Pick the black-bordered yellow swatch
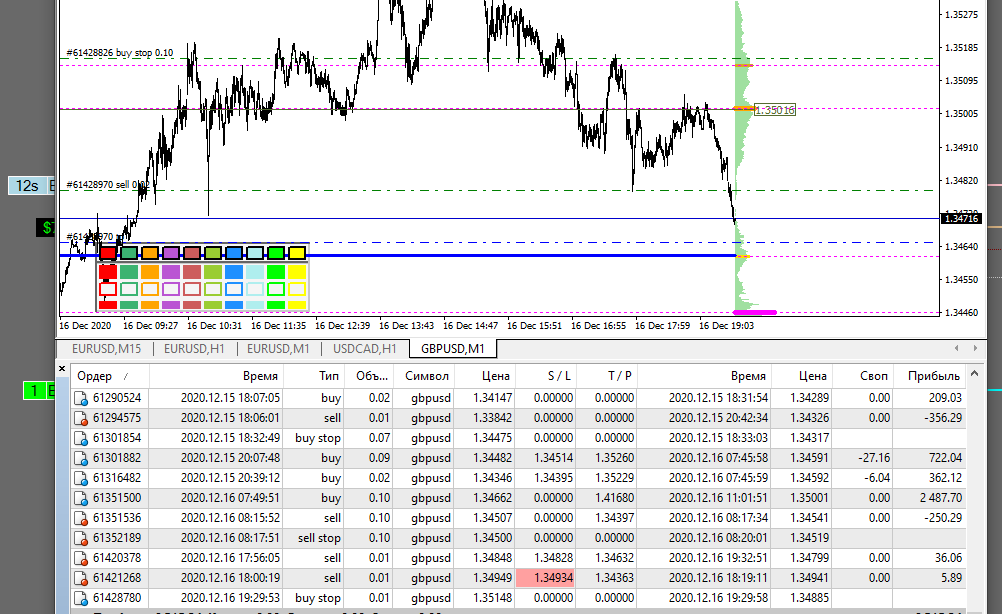The height and width of the screenshot is (614, 1002). (x=297, y=253)
